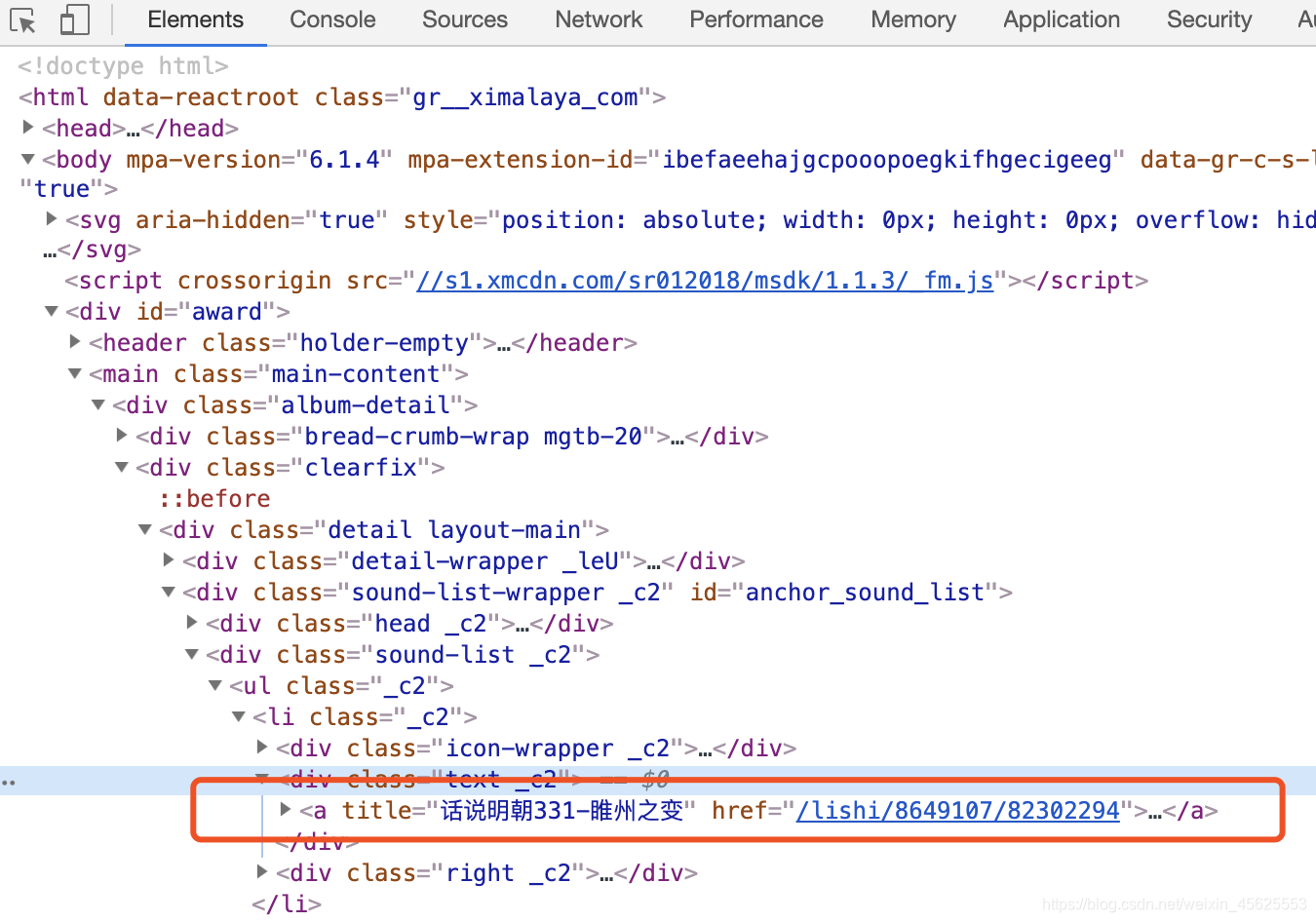Click the id value anchor_sound_list
Image resolution: width=1316 pixels, height=922 pixels.
click(865, 593)
